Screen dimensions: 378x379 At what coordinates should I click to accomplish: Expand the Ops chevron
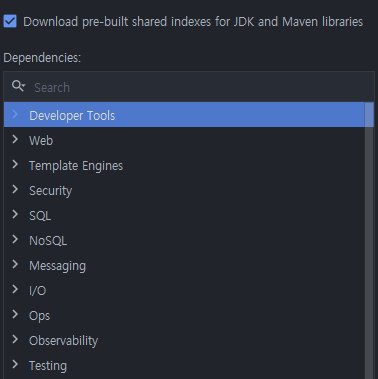tap(15, 314)
